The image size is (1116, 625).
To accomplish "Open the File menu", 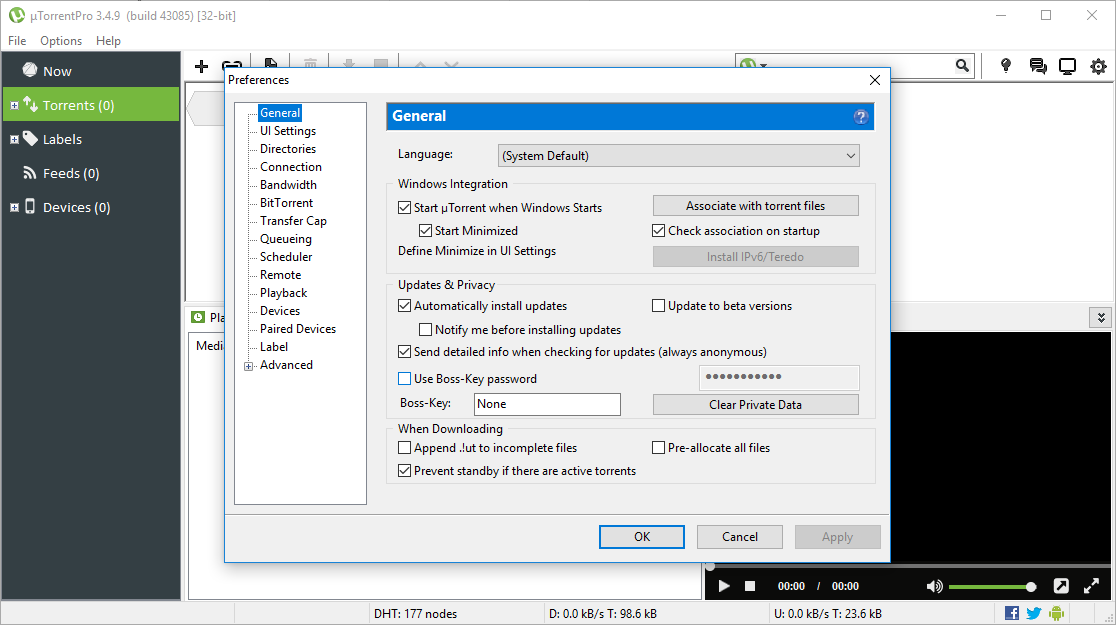I will 17,41.
